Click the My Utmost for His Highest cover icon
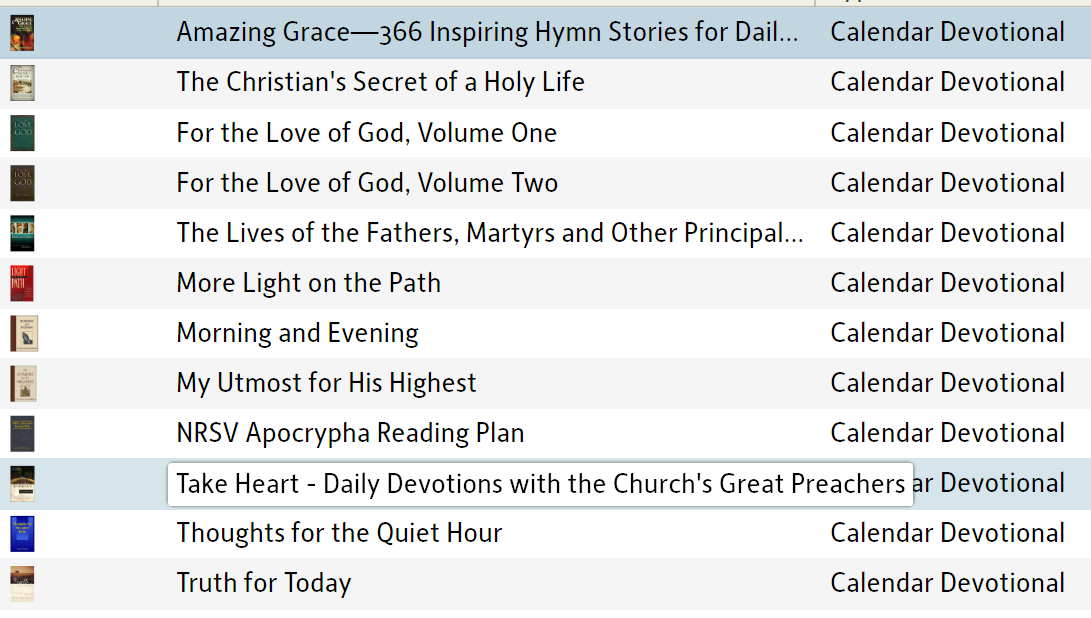The width and height of the screenshot is (1091, 618). [23, 383]
